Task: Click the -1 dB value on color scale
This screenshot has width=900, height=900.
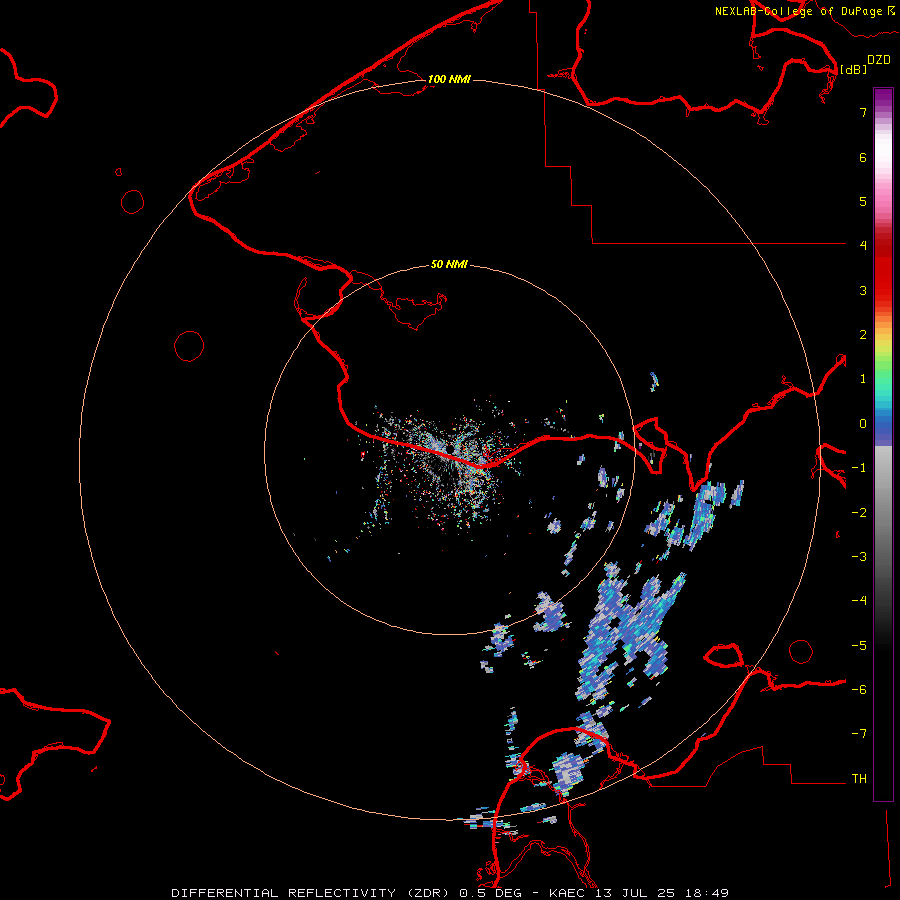Action: (859, 468)
